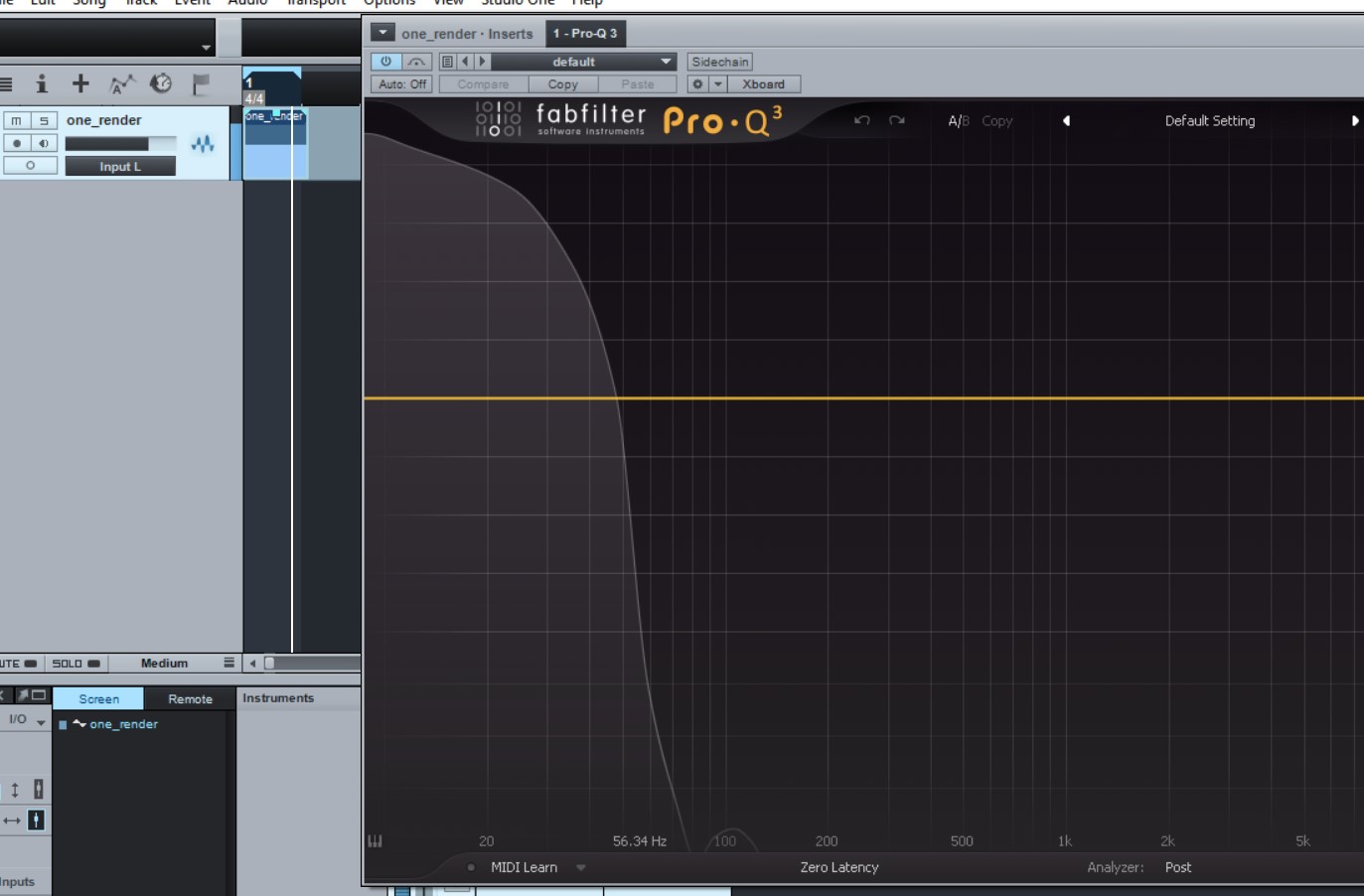Change analyzer mode from Post
1364x896 pixels.
(1178, 867)
